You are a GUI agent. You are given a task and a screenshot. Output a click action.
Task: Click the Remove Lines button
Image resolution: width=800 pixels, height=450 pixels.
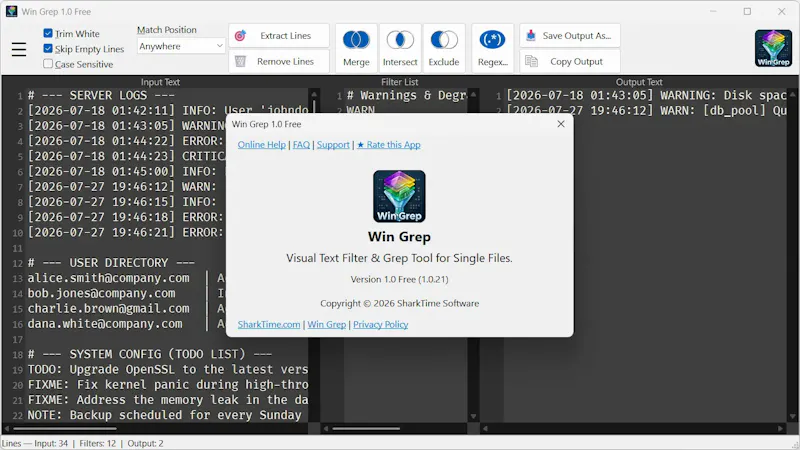tap(279, 61)
